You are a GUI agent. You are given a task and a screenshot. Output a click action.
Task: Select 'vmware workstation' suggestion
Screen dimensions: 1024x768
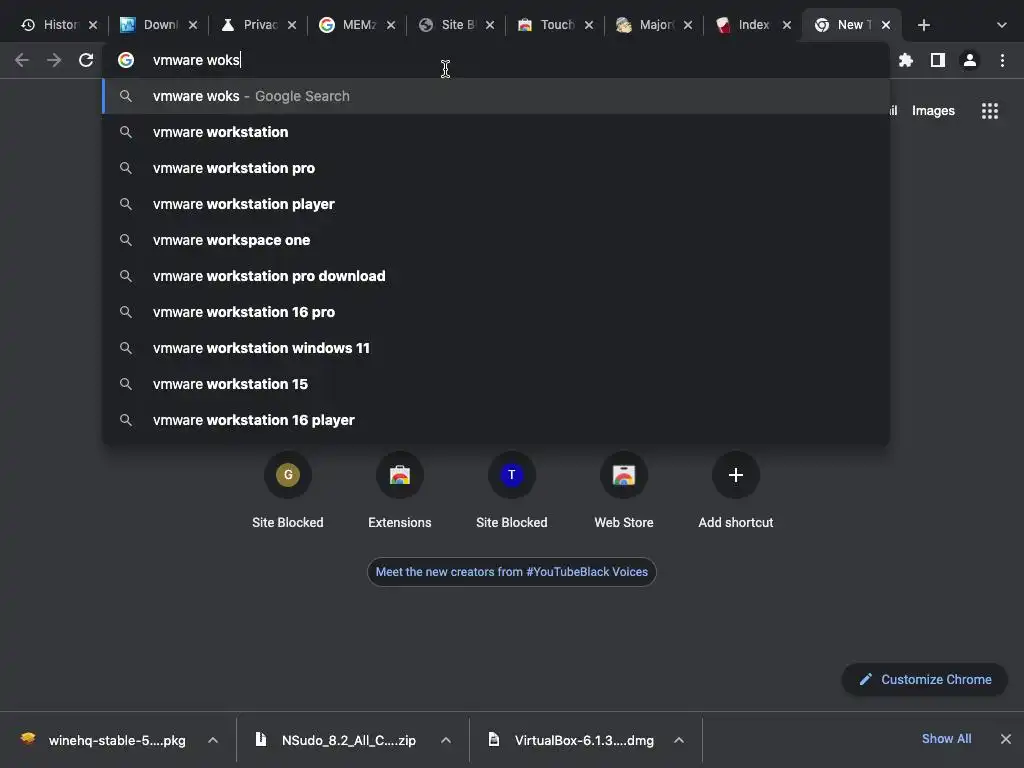click(496, 132)
